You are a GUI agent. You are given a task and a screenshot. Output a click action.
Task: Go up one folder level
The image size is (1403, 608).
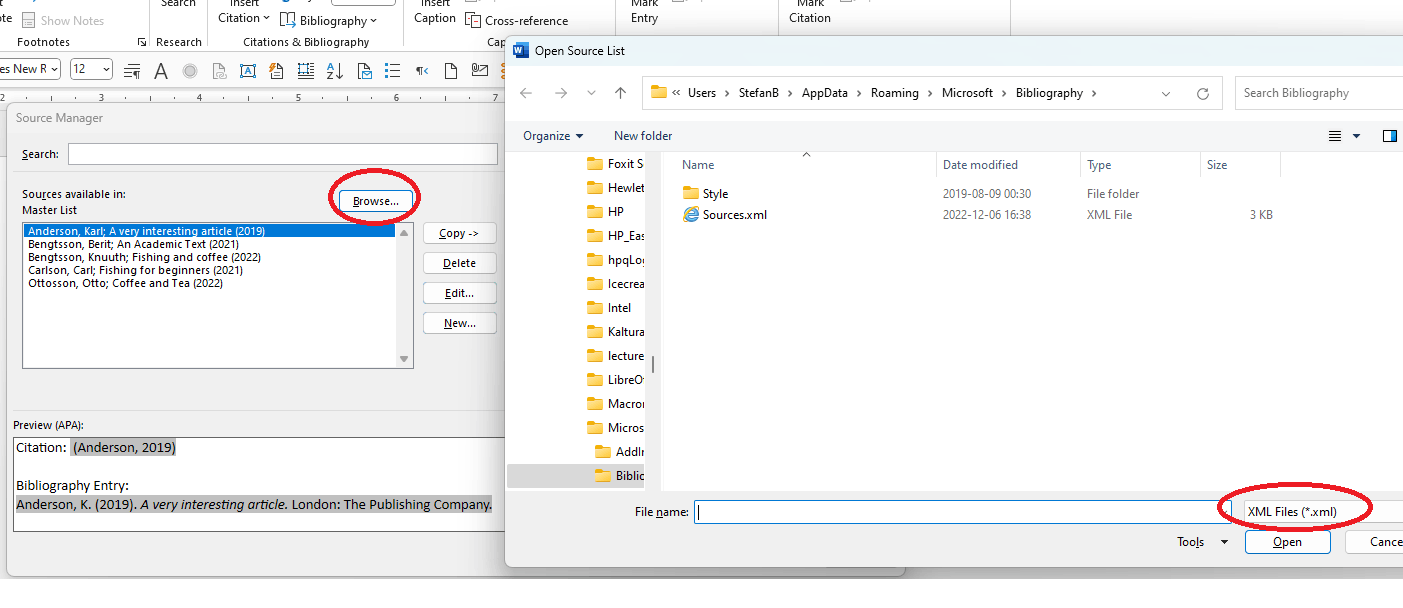pos(620,93)
